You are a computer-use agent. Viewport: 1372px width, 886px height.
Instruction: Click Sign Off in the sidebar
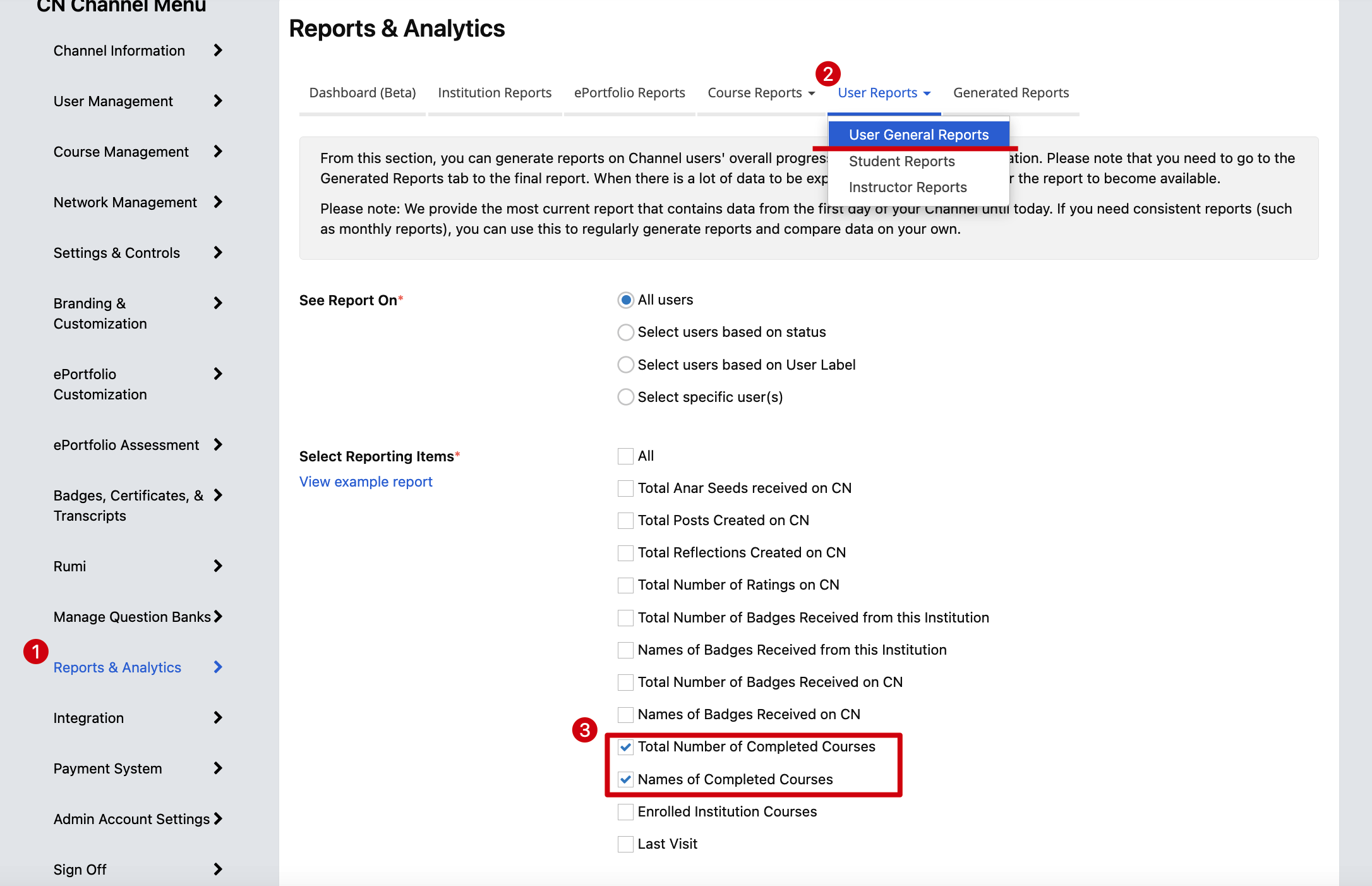point(80,870)
